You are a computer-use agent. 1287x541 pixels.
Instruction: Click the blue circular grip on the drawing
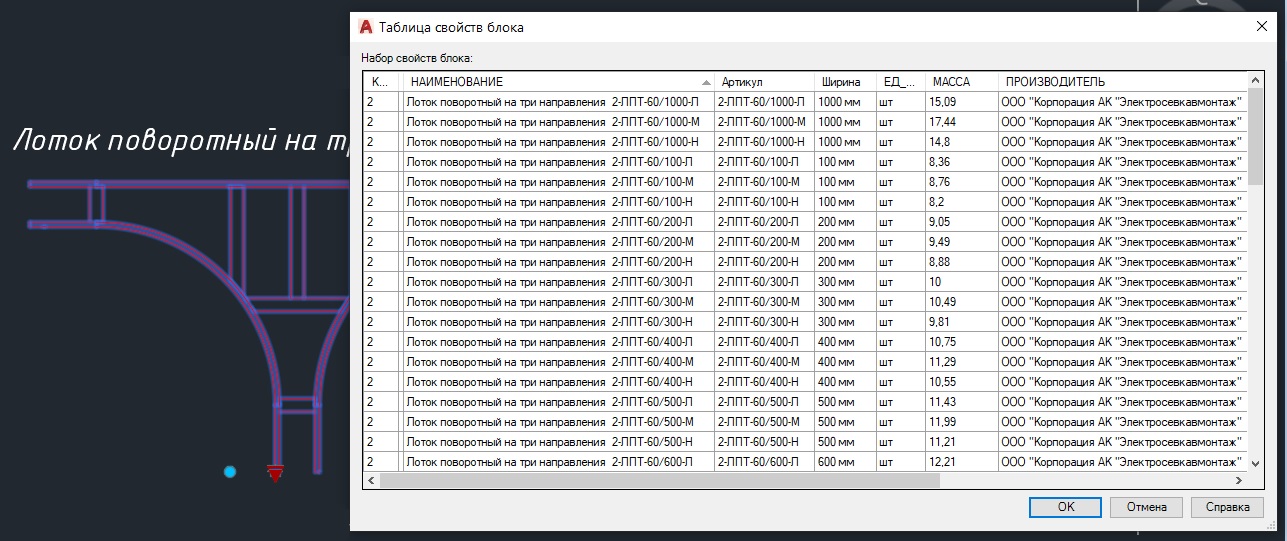coord(230,471)
